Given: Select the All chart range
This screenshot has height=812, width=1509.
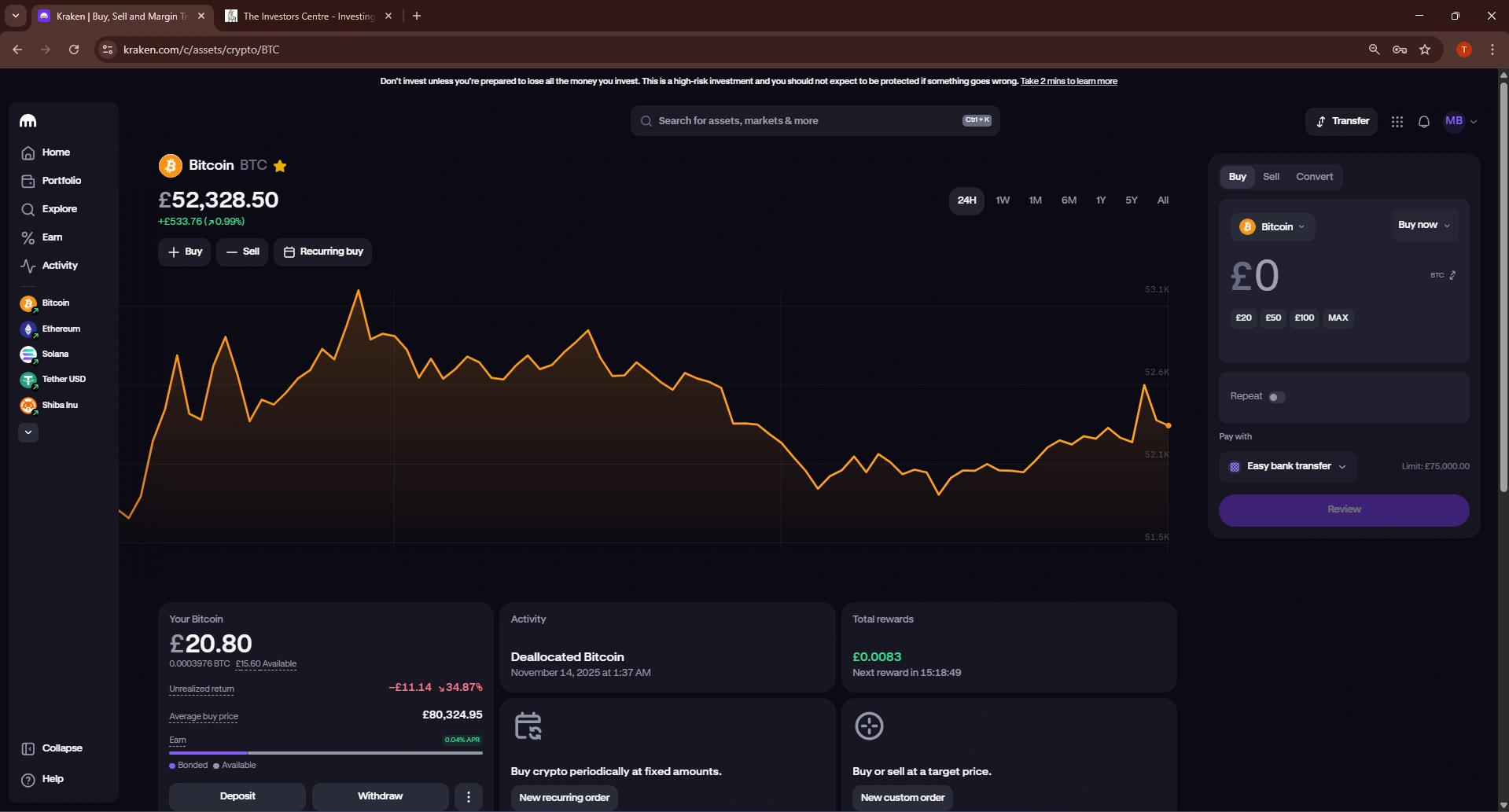Looking at the screenshot, I should coord(1163,200).
